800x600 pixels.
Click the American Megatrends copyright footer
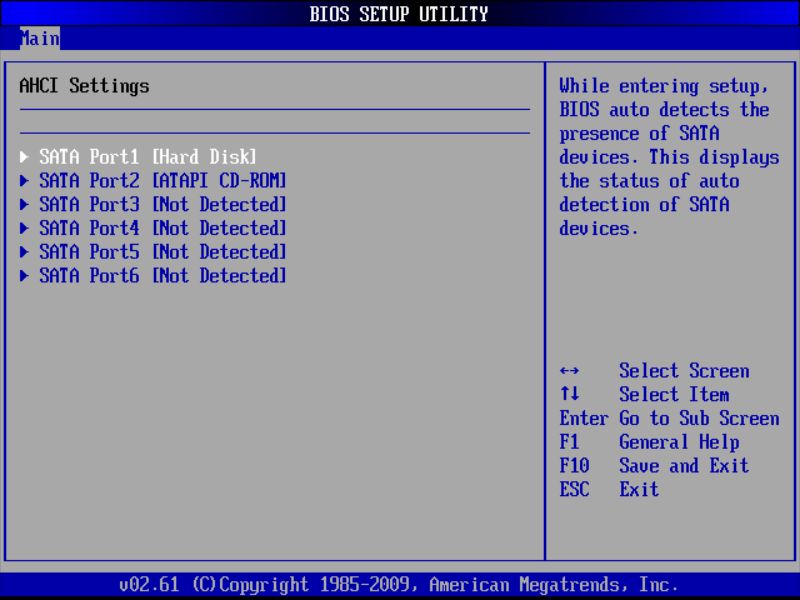point(399,585)
